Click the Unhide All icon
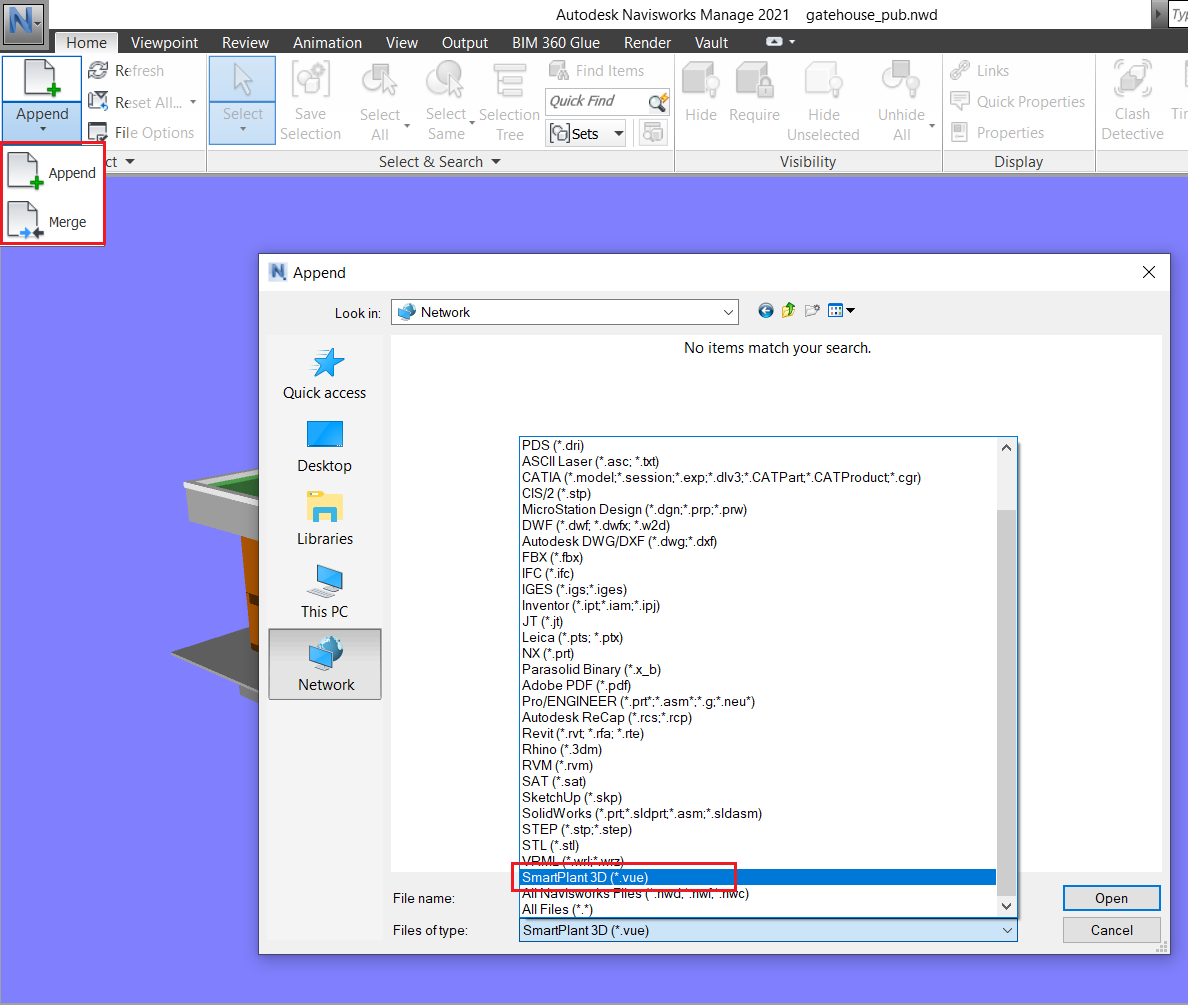The image size is (1188, 1005). coord(901,80)
